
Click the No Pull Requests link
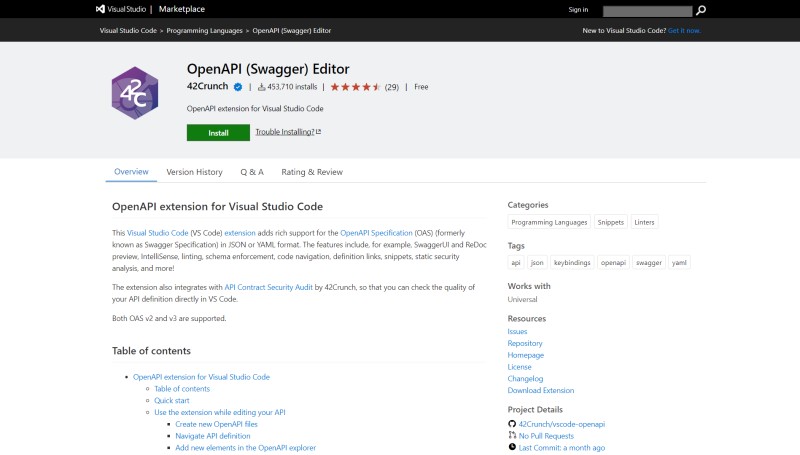pyautogui.click(x=546, y=435)
